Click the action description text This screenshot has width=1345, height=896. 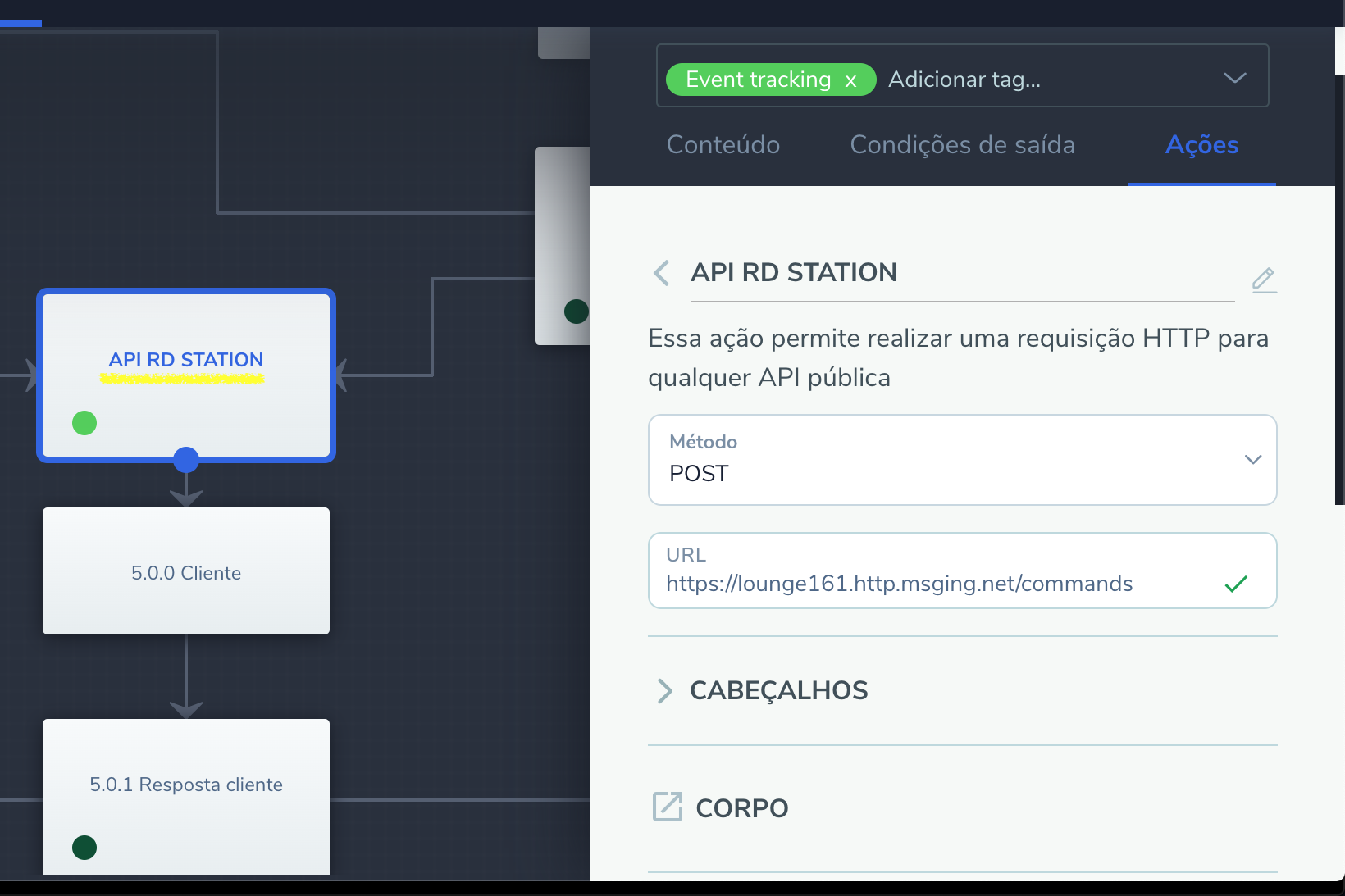point(958,357)
